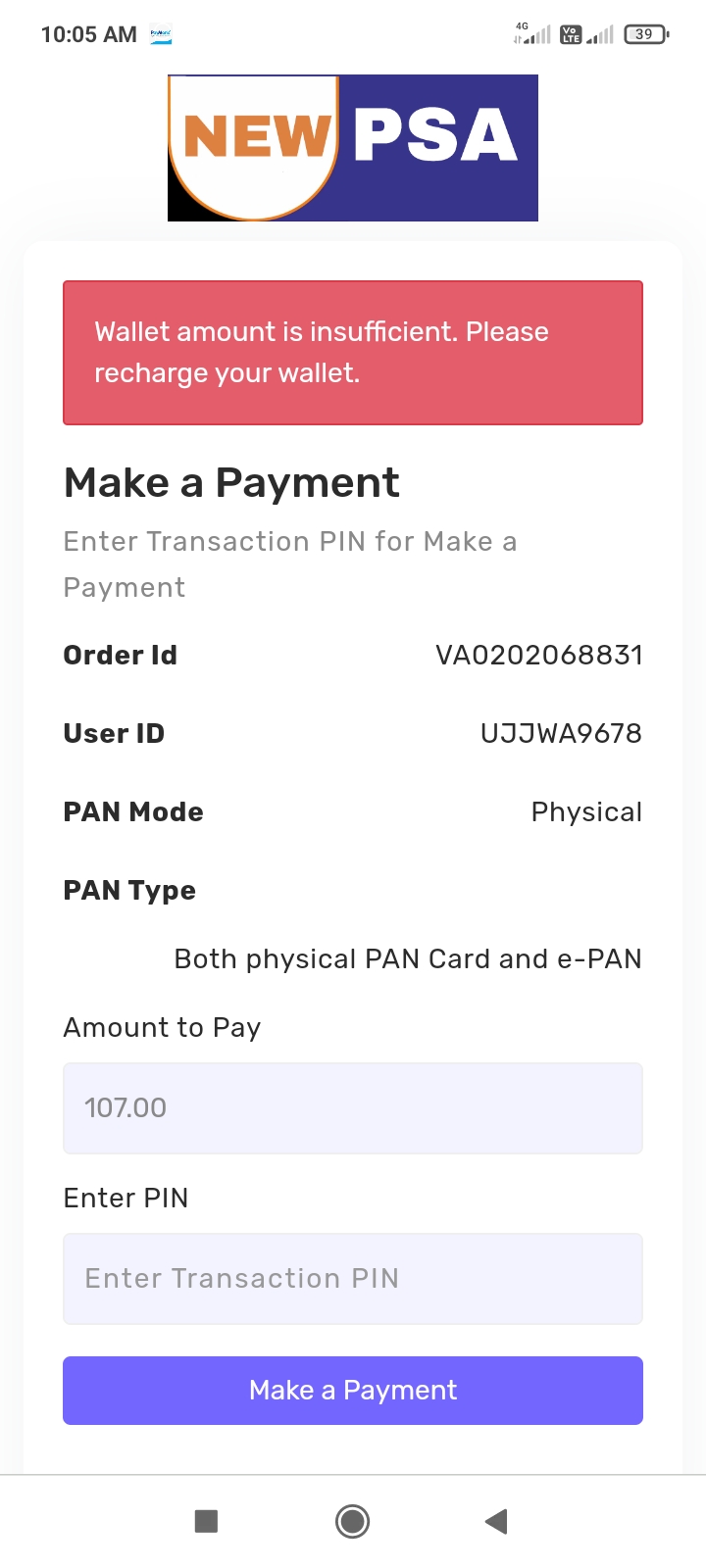Screen dimensions: 706x1568
Task: Tap the PAN Type label
Action: [129, 890]
